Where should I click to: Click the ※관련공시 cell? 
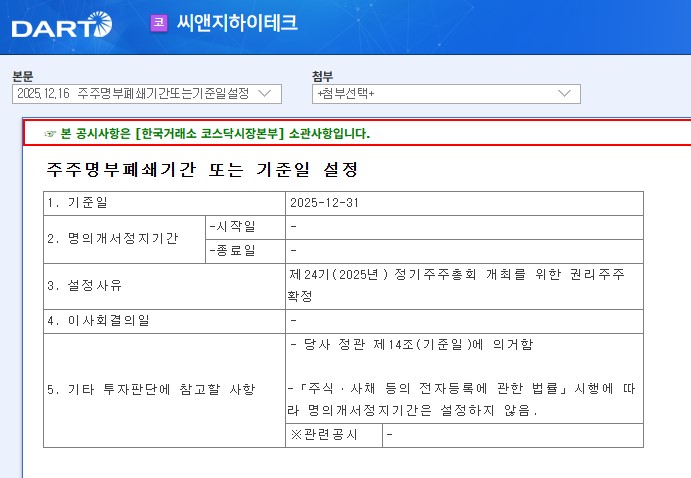click(x=322, y=435)
